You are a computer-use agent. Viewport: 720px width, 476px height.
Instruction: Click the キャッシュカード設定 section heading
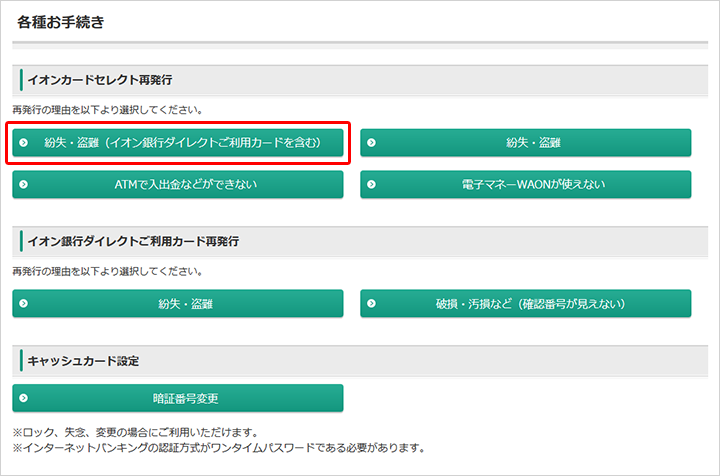click(x=83, y=361)
